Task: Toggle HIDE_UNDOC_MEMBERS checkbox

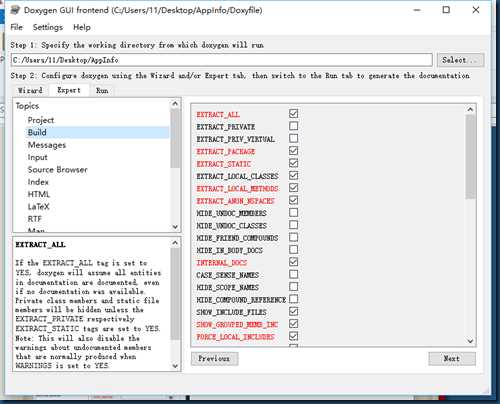Action: (x=293, y=212)
